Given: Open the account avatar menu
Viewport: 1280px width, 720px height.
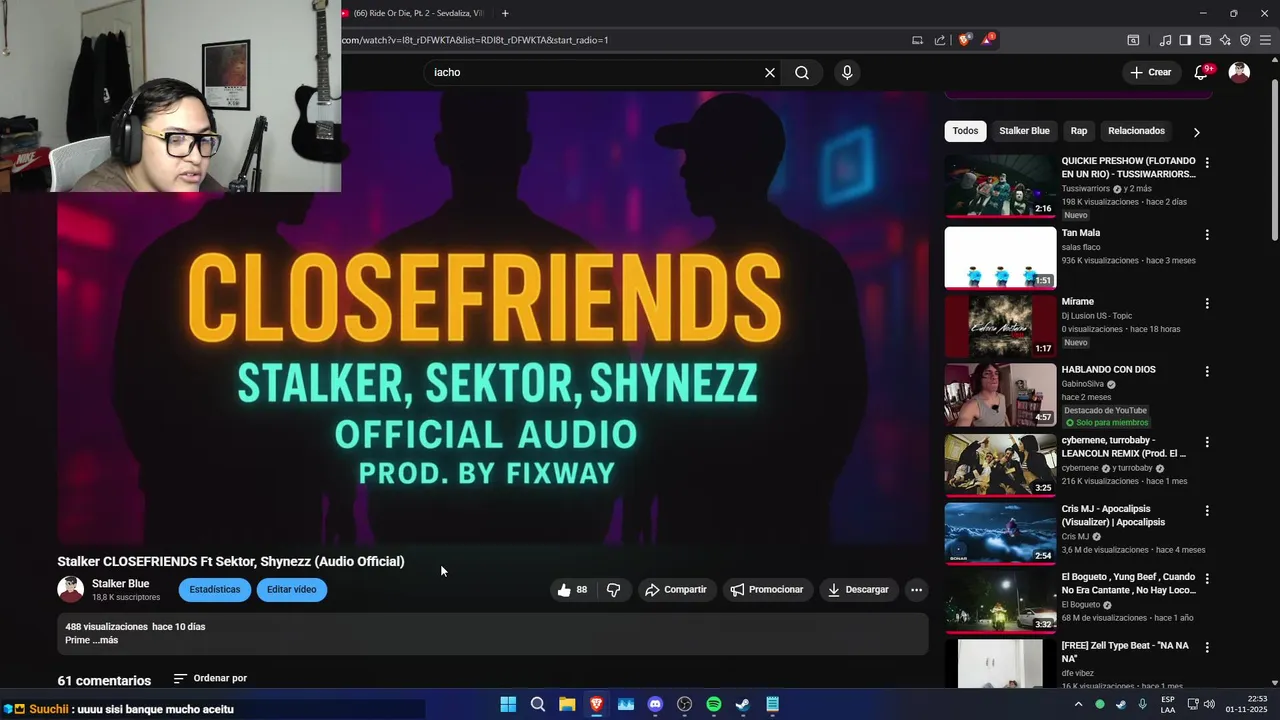Looking at the screenshot, I should coord(1239,72).
